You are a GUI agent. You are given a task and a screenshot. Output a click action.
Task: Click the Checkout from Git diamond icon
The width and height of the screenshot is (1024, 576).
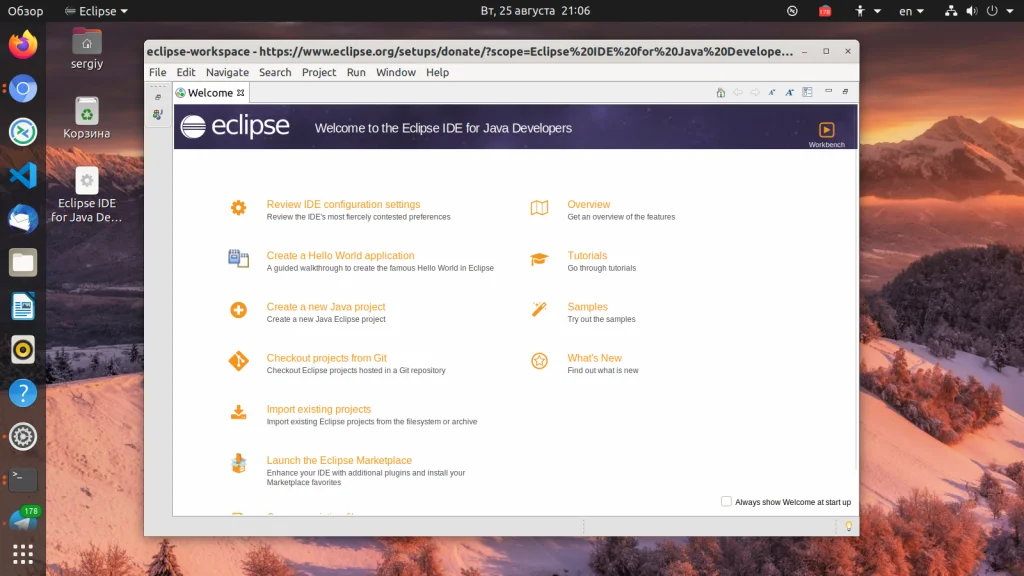point(238,361)
